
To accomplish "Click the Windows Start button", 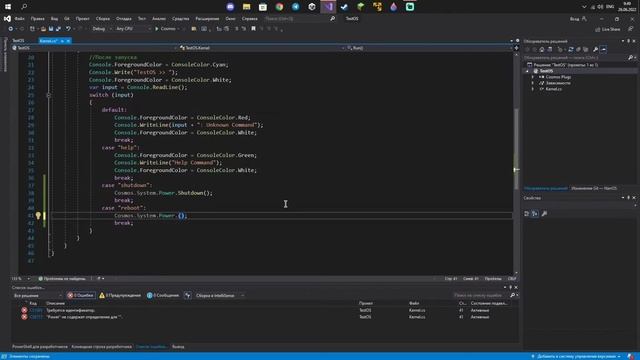I will [x=8, y=7].
